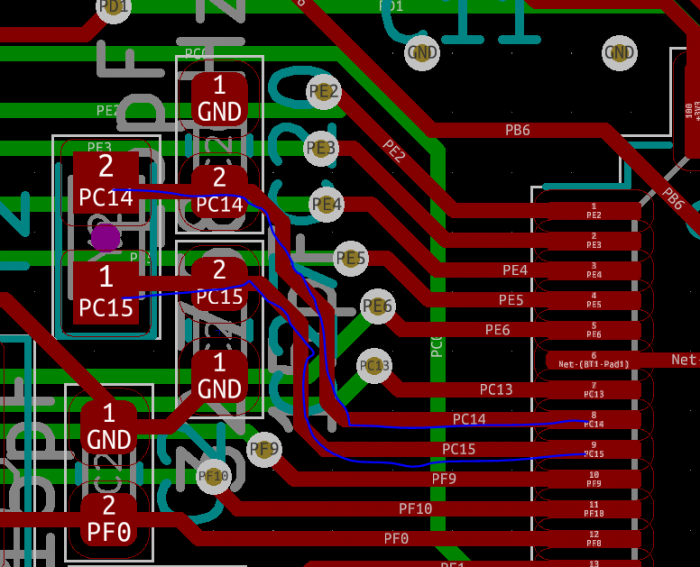
Task: Click the PC13 track label
Action: (496, 390)
